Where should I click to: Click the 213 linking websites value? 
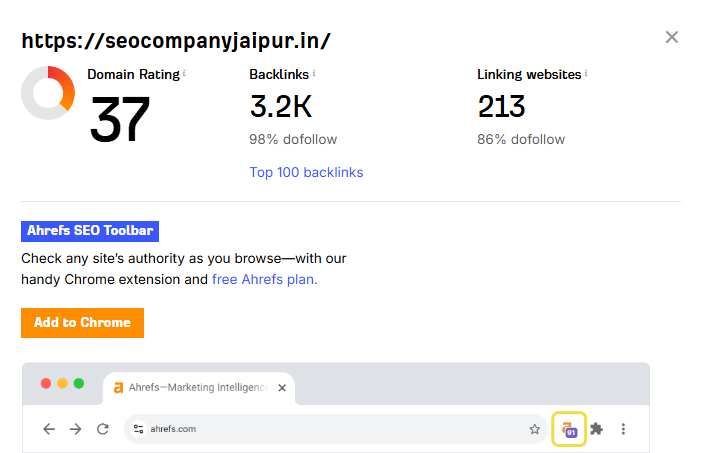point(501,106)
